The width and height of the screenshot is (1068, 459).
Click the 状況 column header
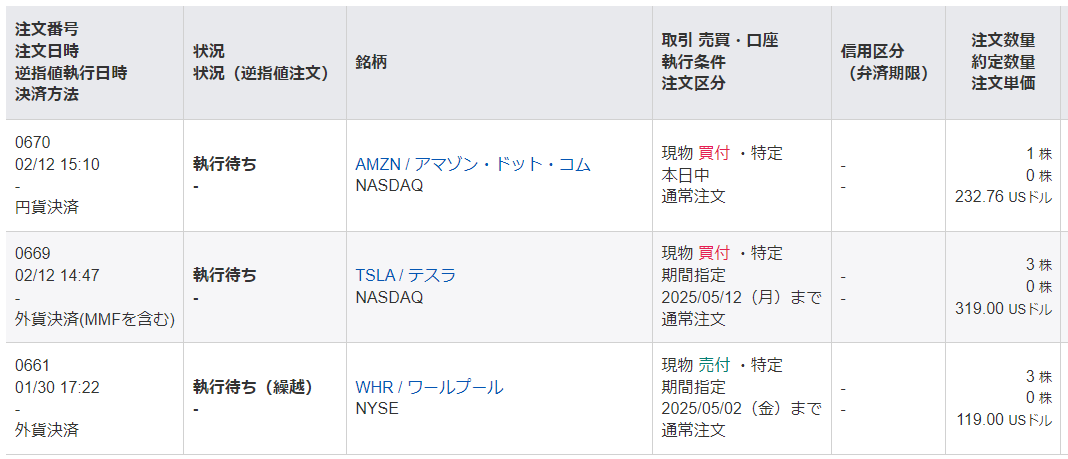pos(209,51)
